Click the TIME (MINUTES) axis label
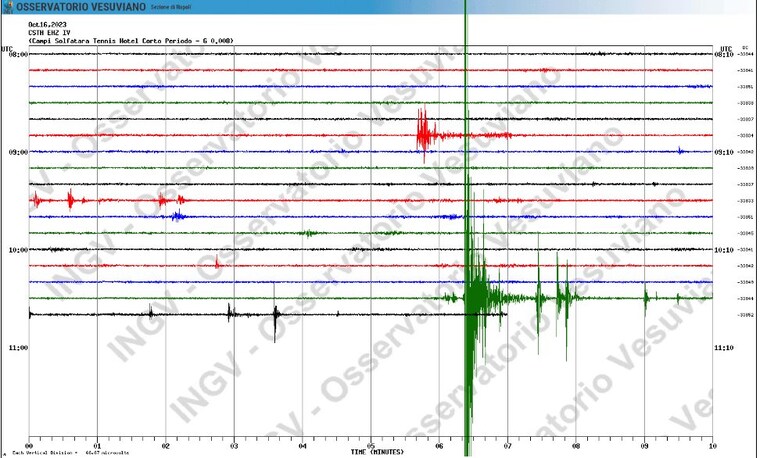767x458 pixels. 377,452
